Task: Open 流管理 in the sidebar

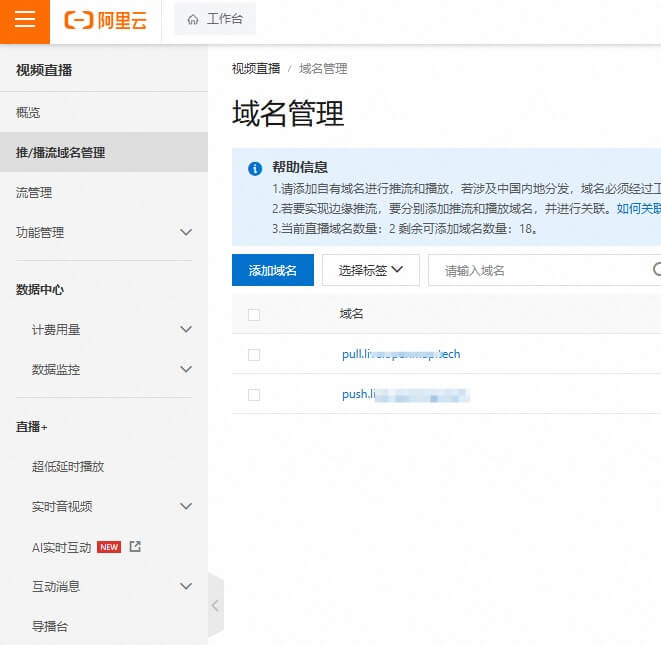Action: (34, 192)
